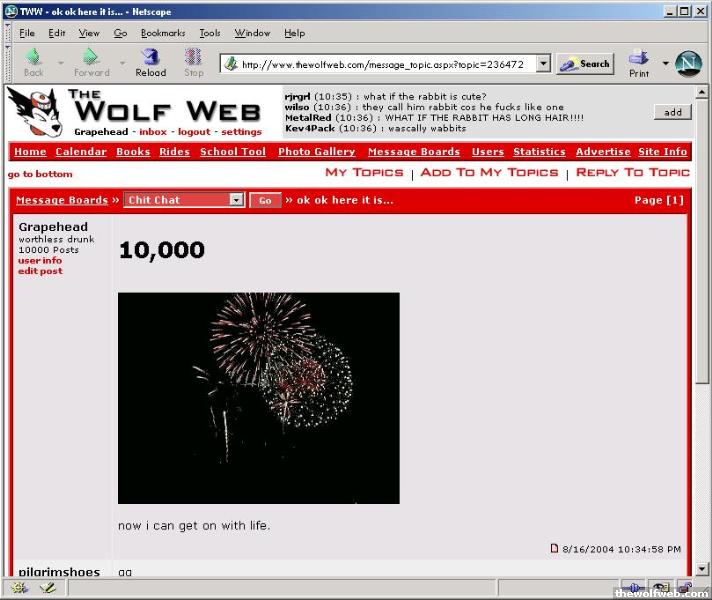Open the Bookmarks menu
712x600 pixels.
(162, 33)
